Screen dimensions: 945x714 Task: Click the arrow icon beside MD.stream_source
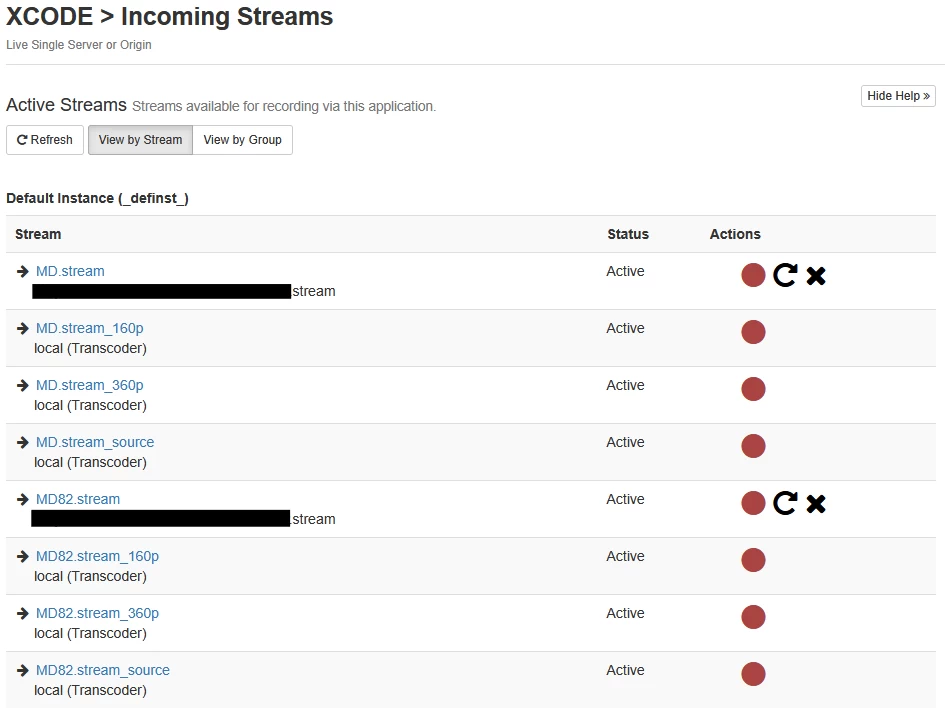coord(23,442)
